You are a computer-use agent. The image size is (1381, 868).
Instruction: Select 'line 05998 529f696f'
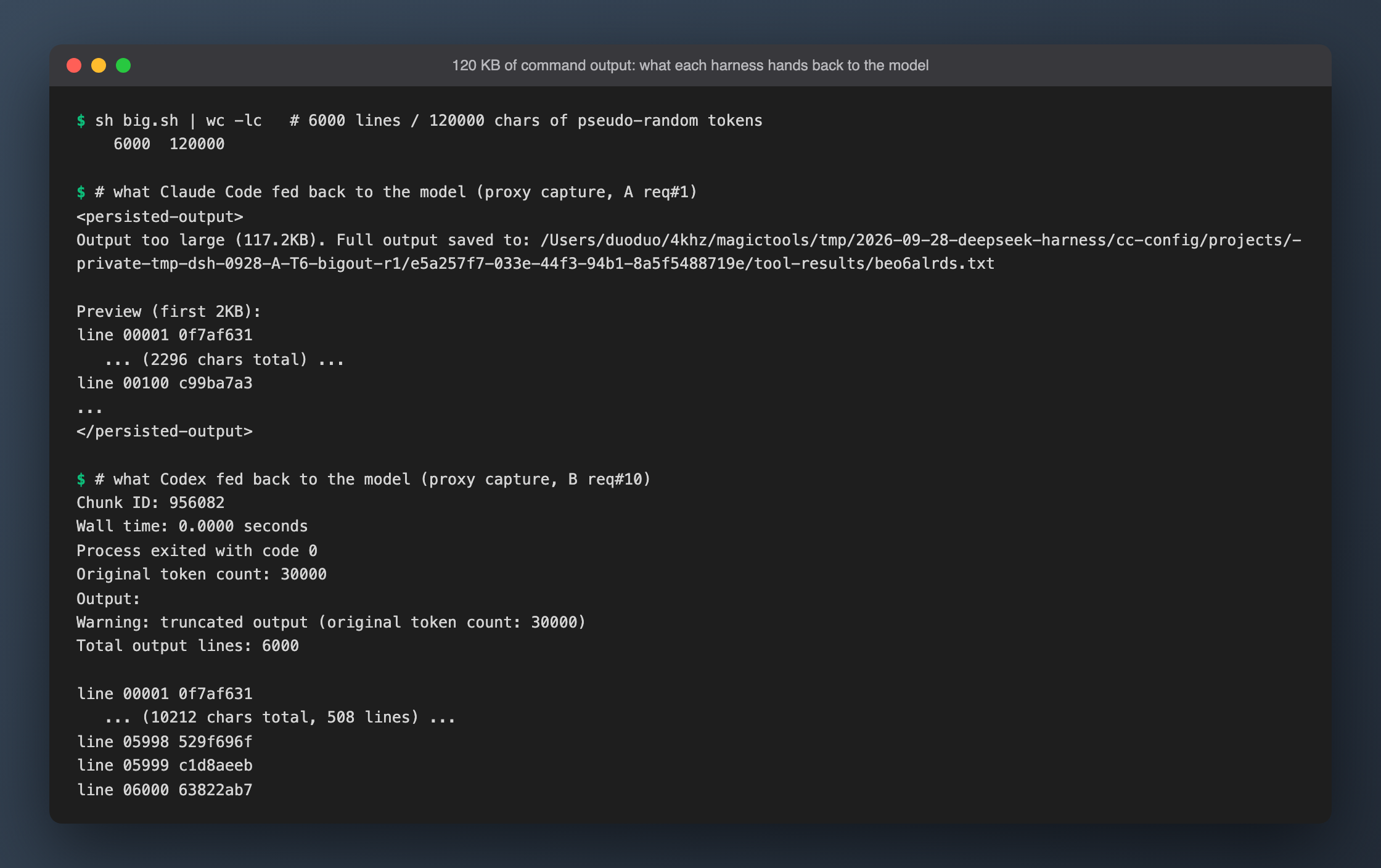(x=165, y=742)
